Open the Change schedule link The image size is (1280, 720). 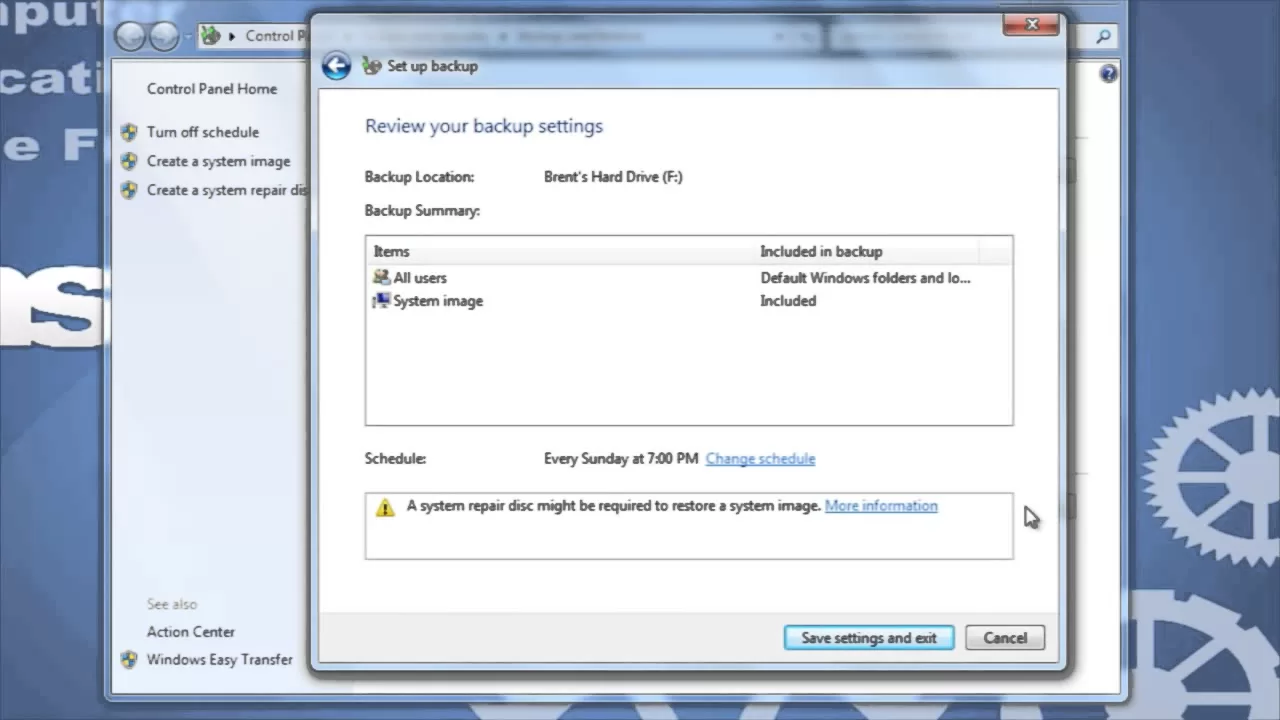(760, 459)
